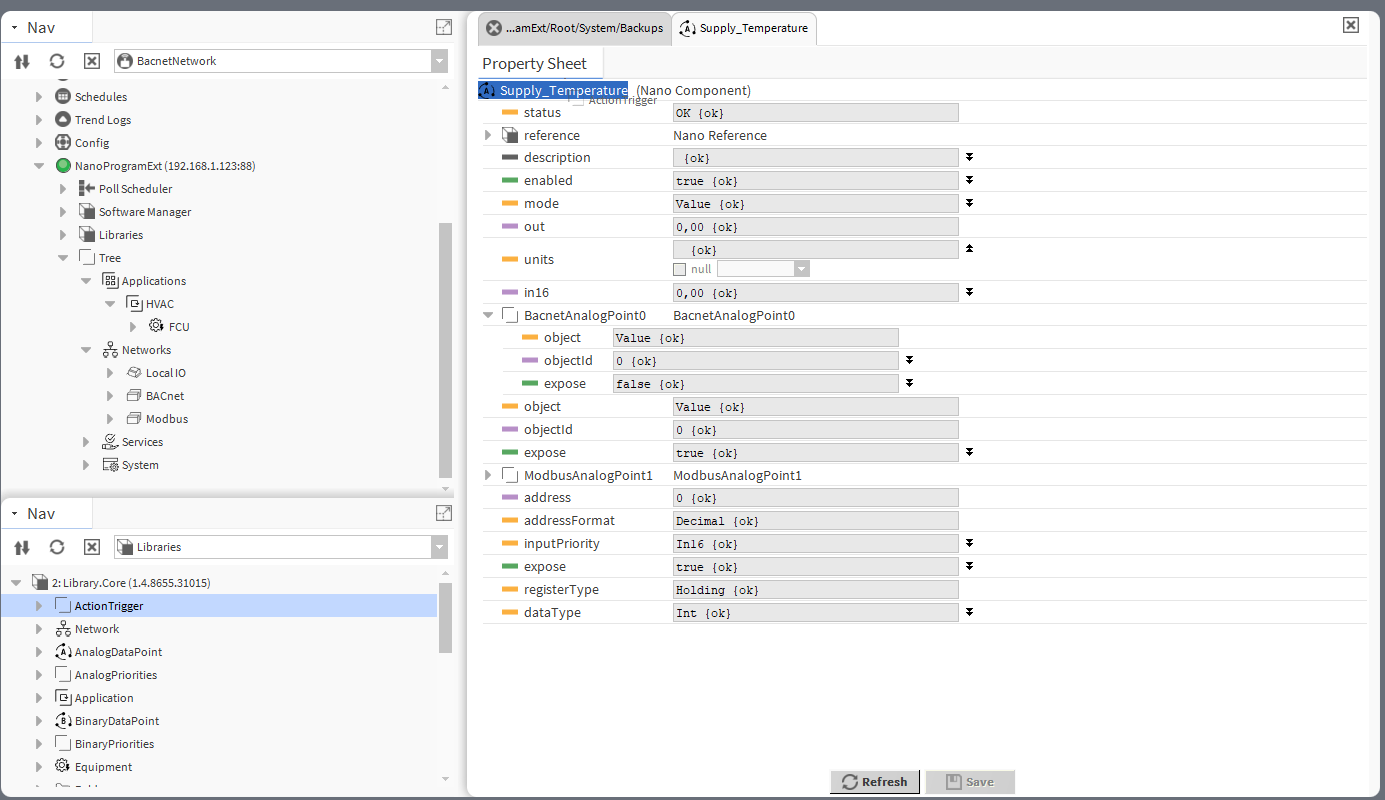Select ActionTrigger in the Libraries tree
Image resolution: width=1385 pixels, height=800 pixels.
tap(108, 606)
